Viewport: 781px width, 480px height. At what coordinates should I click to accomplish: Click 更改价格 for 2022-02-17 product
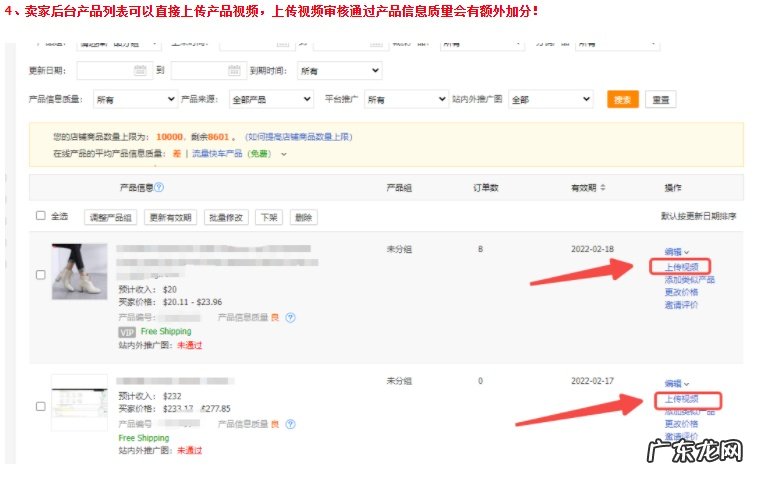[681, 424]
